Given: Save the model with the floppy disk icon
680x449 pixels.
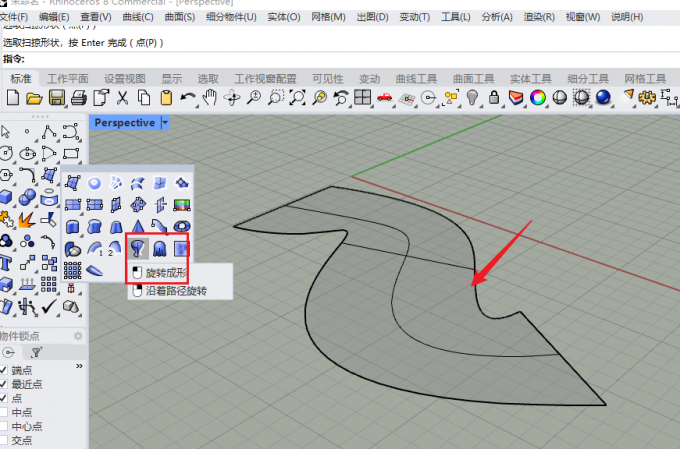Looking at the screenshot, I should point(56,98).
